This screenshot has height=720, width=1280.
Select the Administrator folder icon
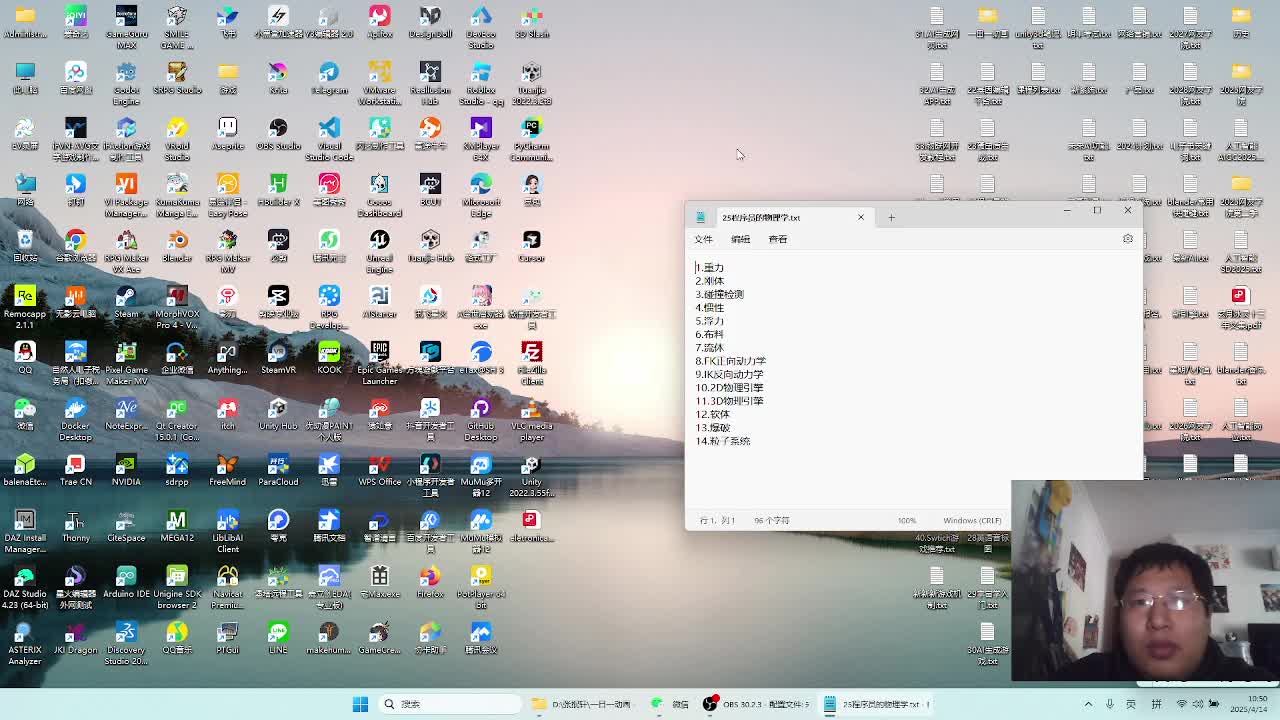(x=25, y=22)
